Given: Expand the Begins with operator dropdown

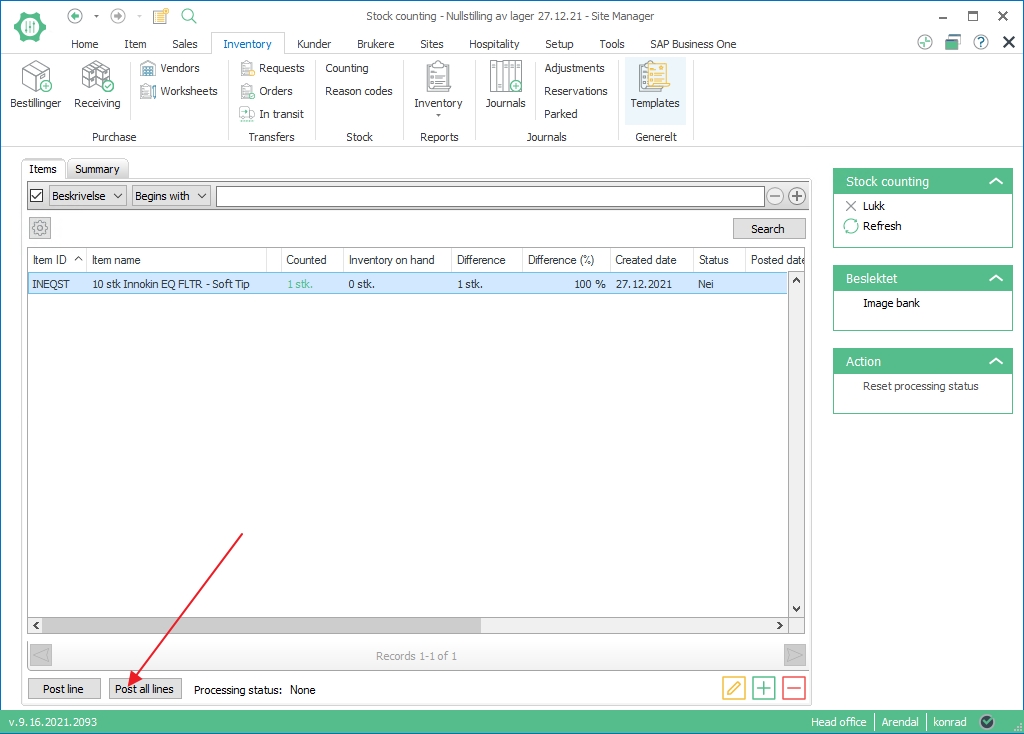Looking at the screenshot, I should coord(171,196).
